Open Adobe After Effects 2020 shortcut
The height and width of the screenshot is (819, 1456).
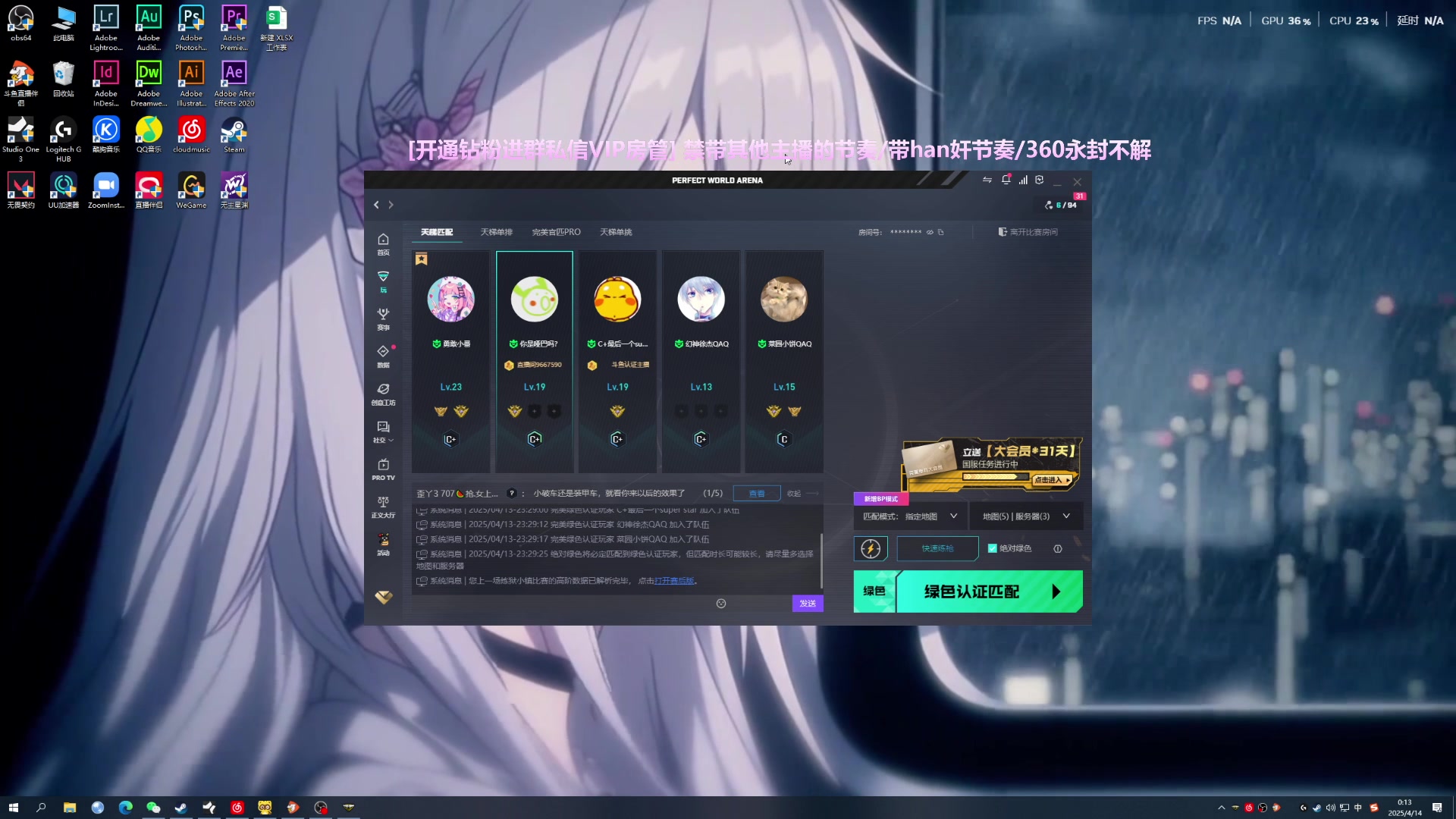point(234,84)
